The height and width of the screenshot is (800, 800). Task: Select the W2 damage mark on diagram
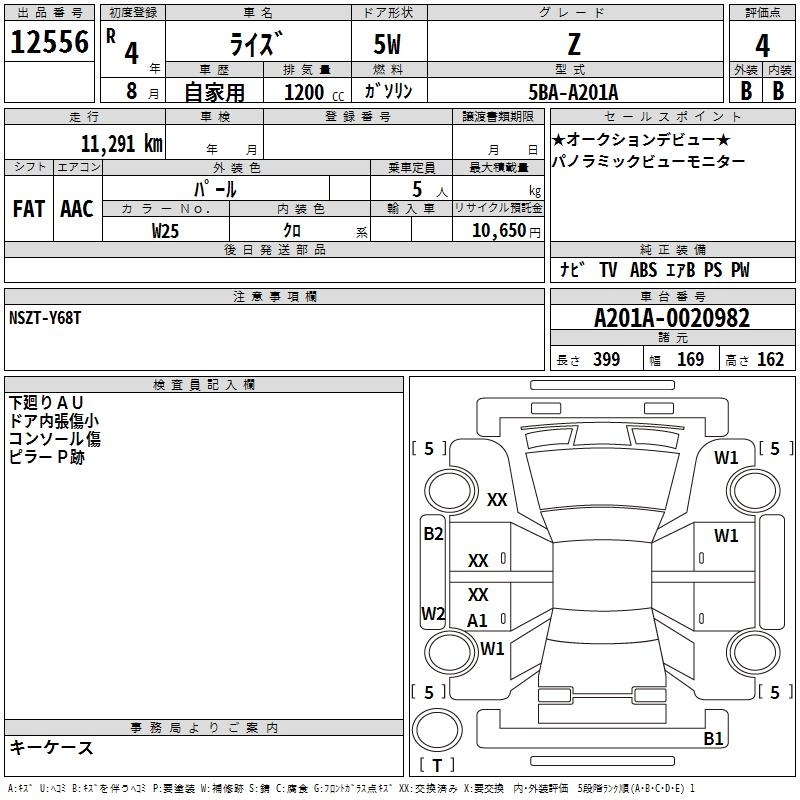click(x=433, y=613)
